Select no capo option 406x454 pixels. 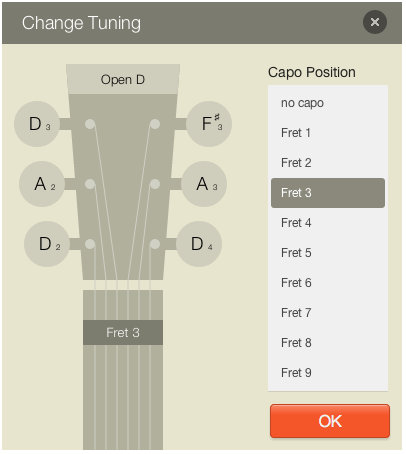tap(328, 103)
